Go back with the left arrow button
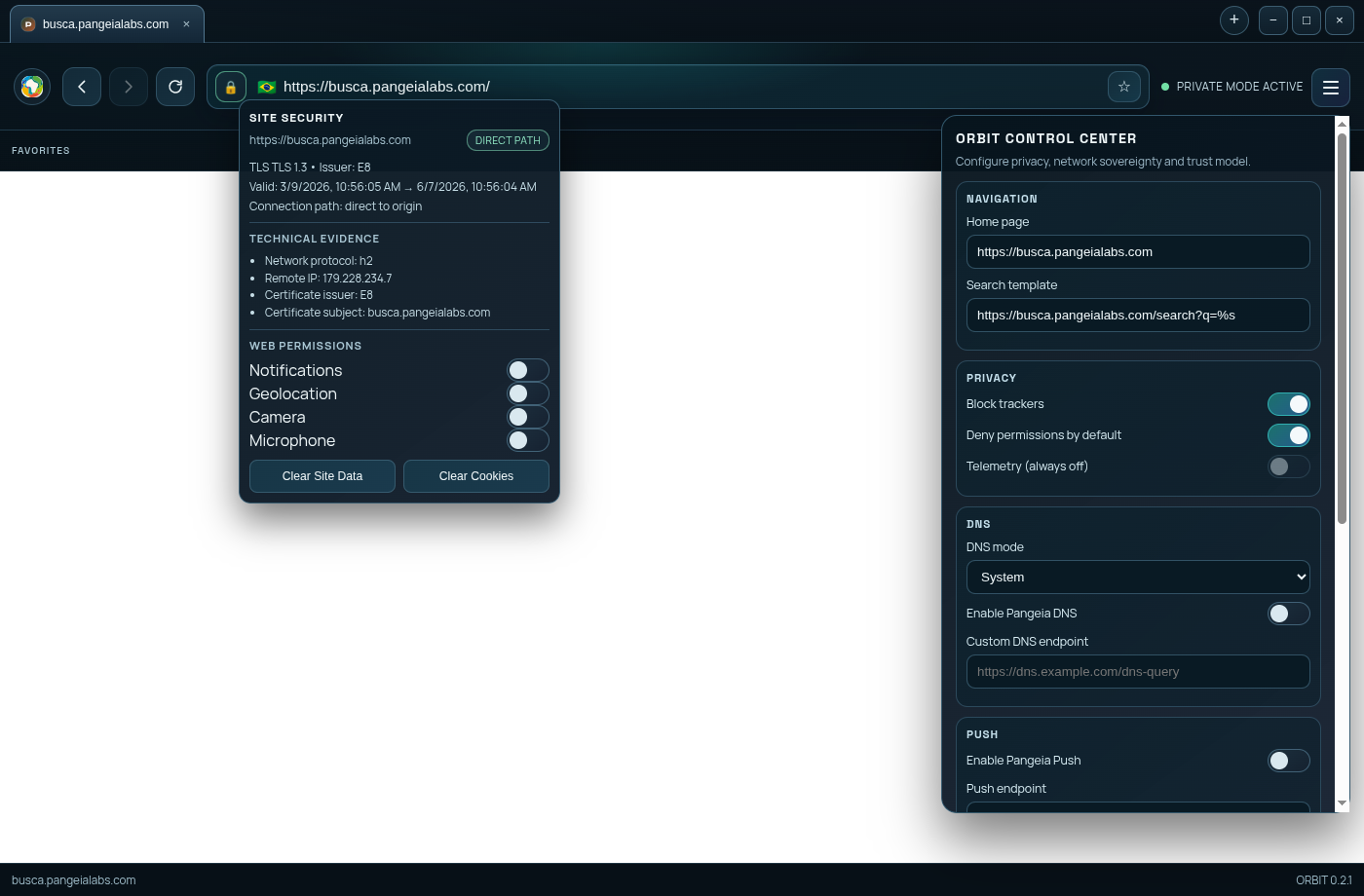The width and height of the screenshot is (1364, 896). coord(82,87)
